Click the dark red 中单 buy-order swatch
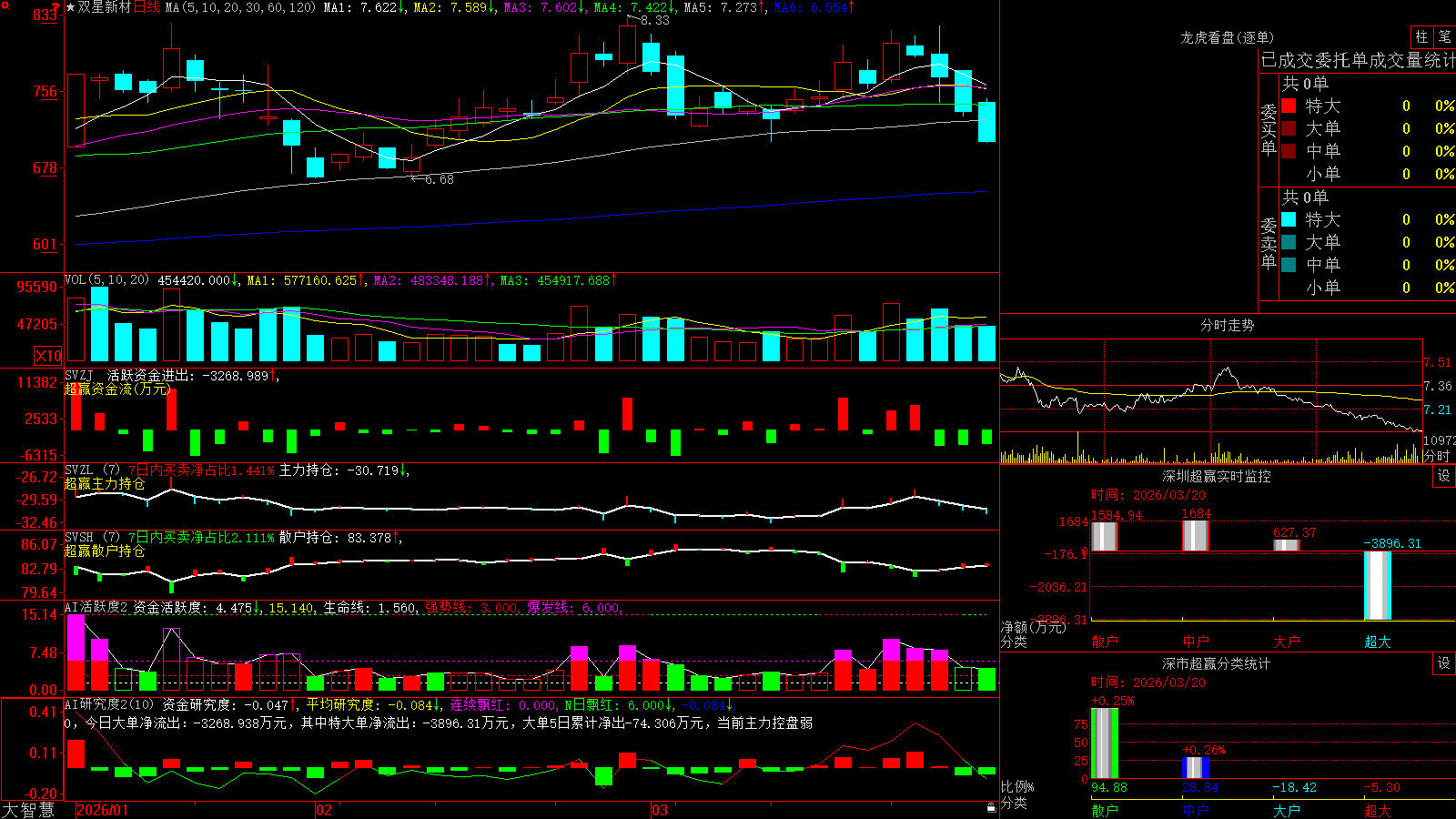The image size is (1456, 819). [1289, 151]
